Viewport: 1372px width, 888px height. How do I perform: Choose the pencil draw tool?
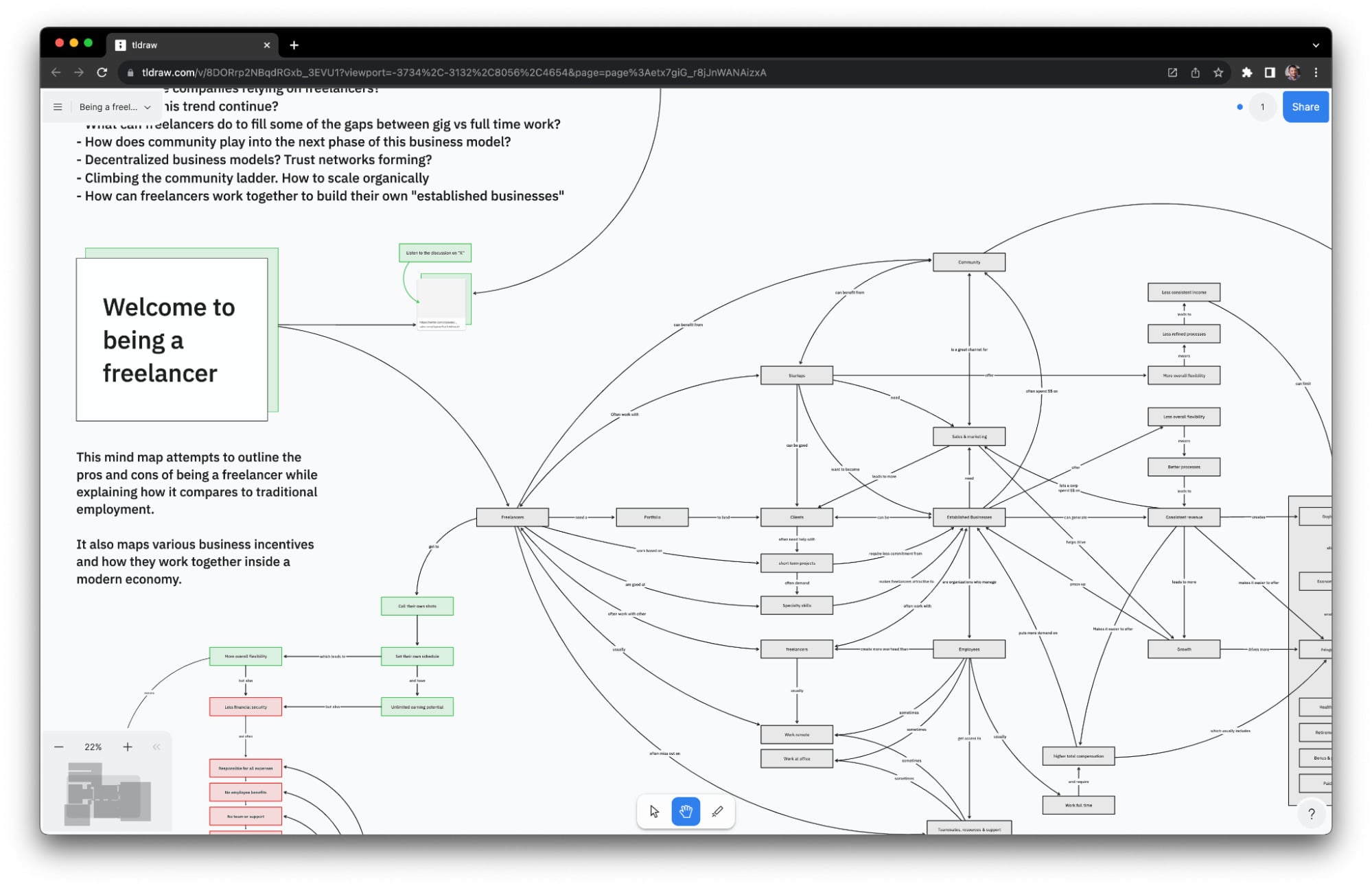click(717, 812)
